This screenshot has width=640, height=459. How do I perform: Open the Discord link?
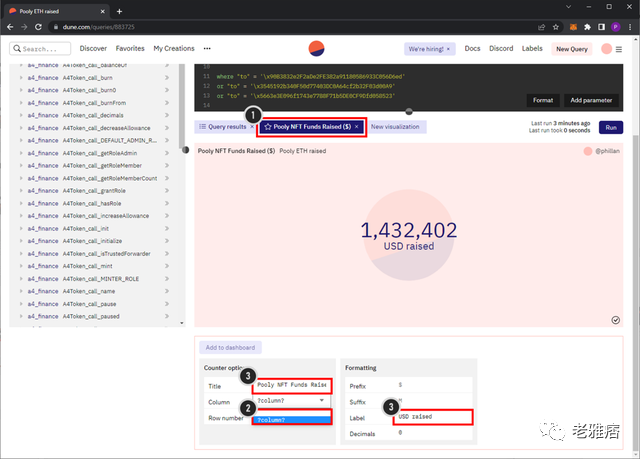[501, 49]
